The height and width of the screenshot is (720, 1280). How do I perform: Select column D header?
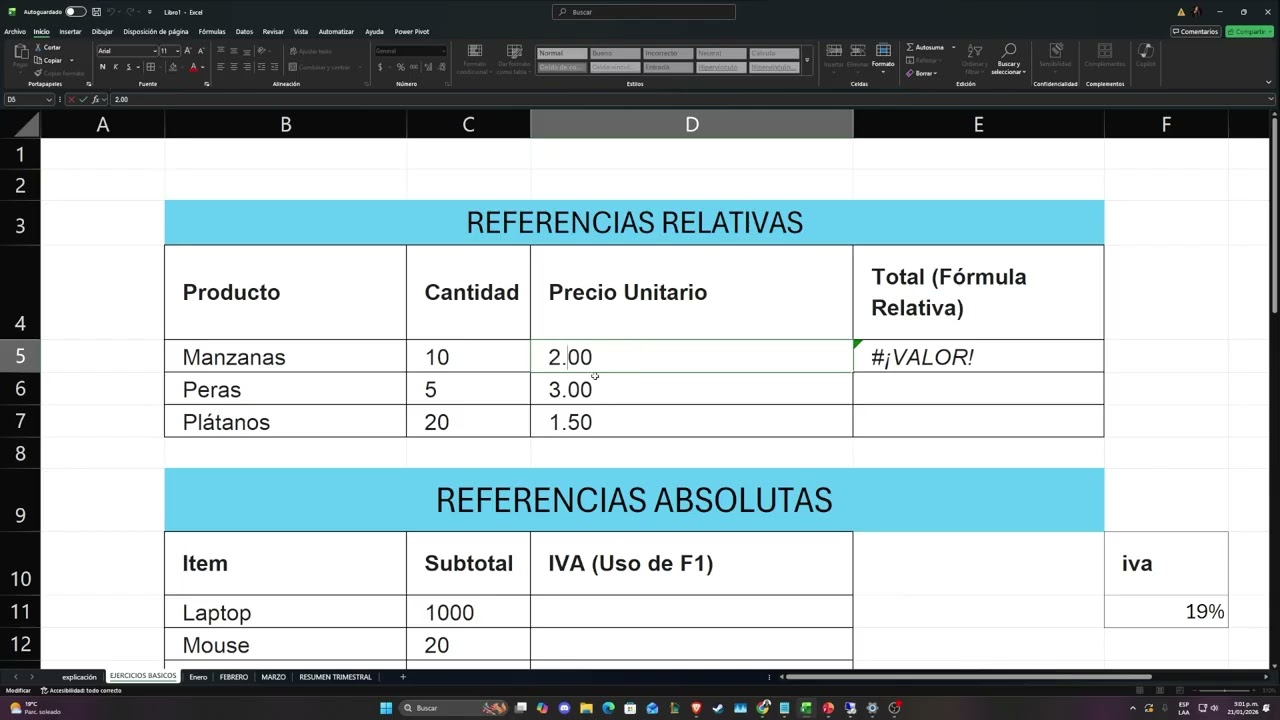tap(691, 124)
